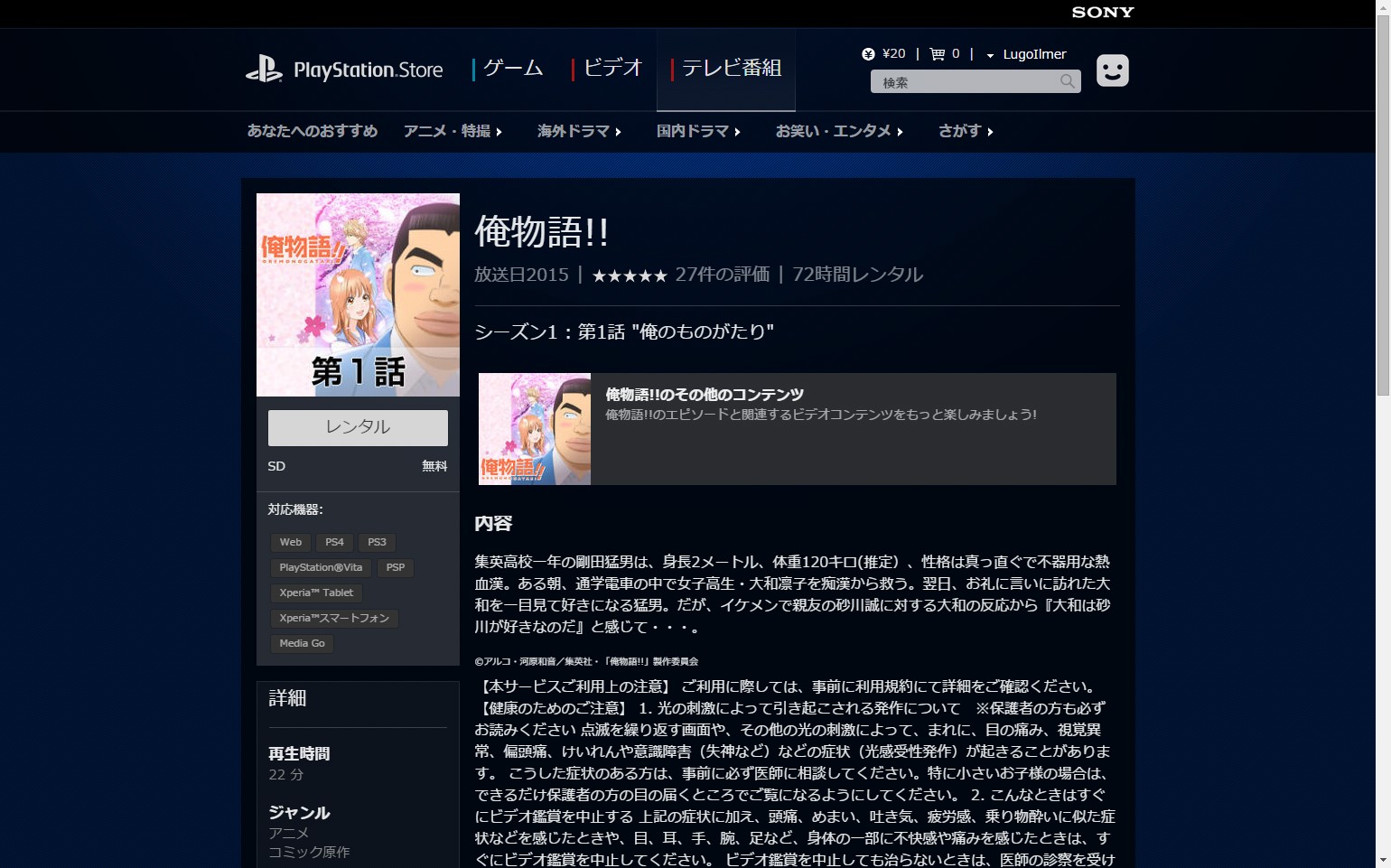The width and height of the screenshot is (1391, 868).
Task: Select the PS4 device tag
Action: point(334,542)
